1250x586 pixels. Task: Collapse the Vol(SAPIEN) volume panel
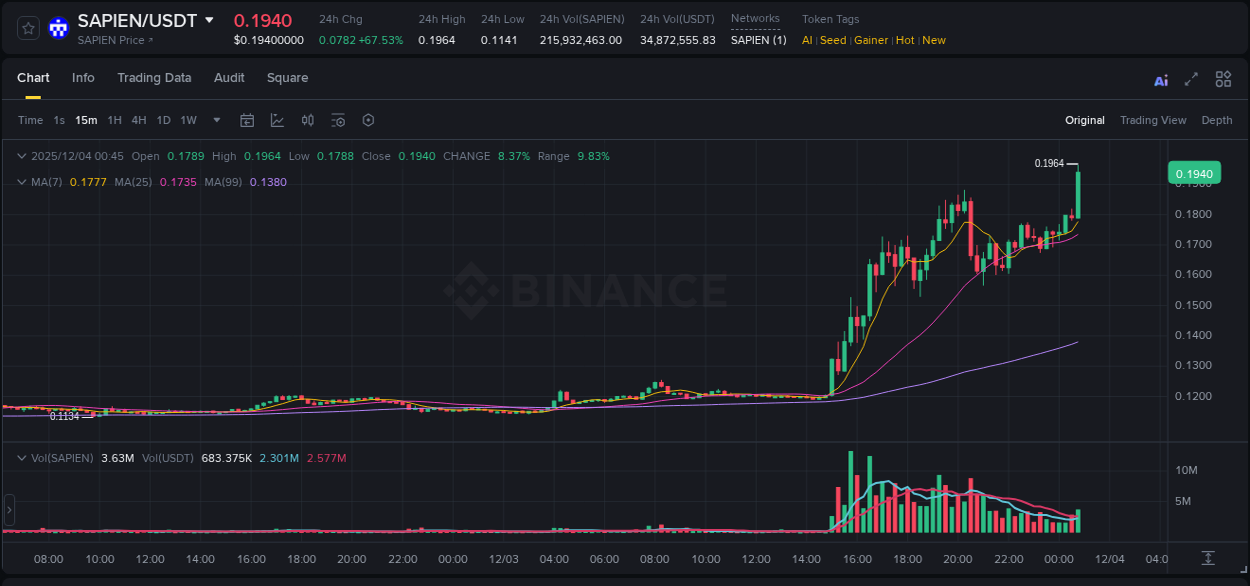[22, 457]
